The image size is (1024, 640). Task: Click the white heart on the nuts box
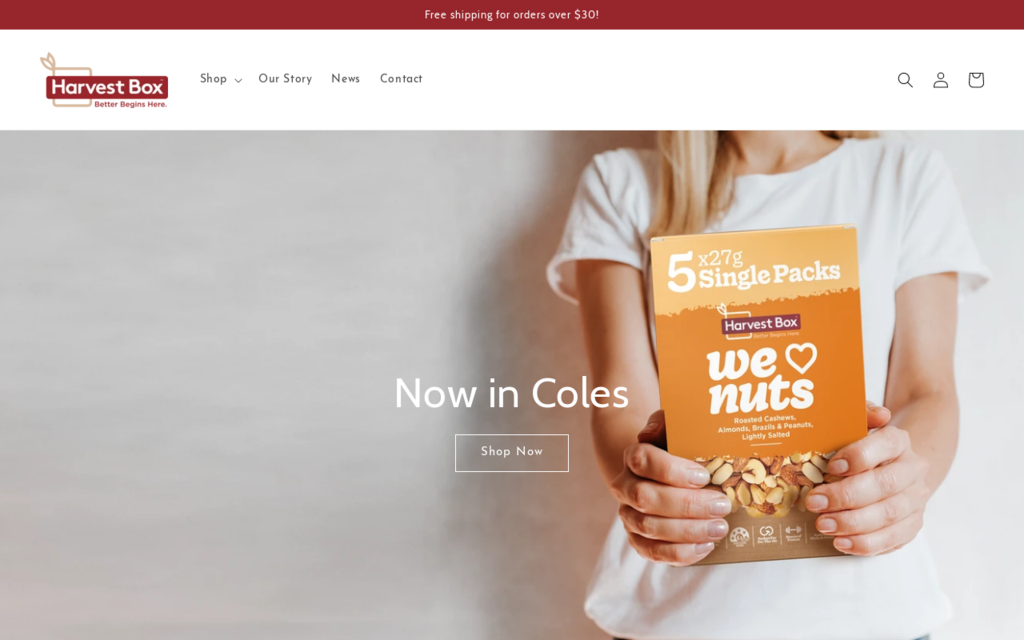click(801, 357)
